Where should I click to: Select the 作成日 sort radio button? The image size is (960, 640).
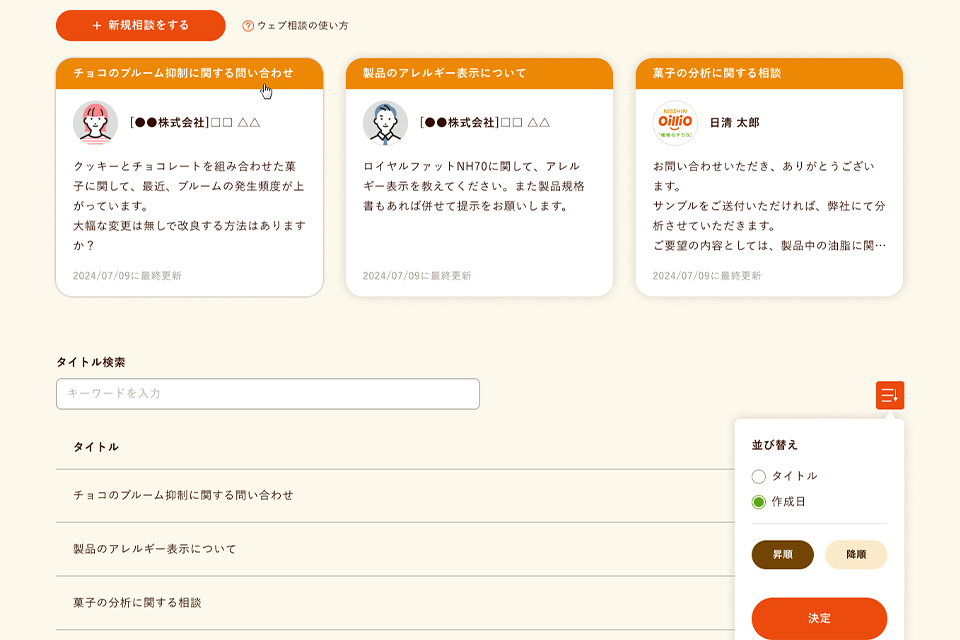coord(759,502)
